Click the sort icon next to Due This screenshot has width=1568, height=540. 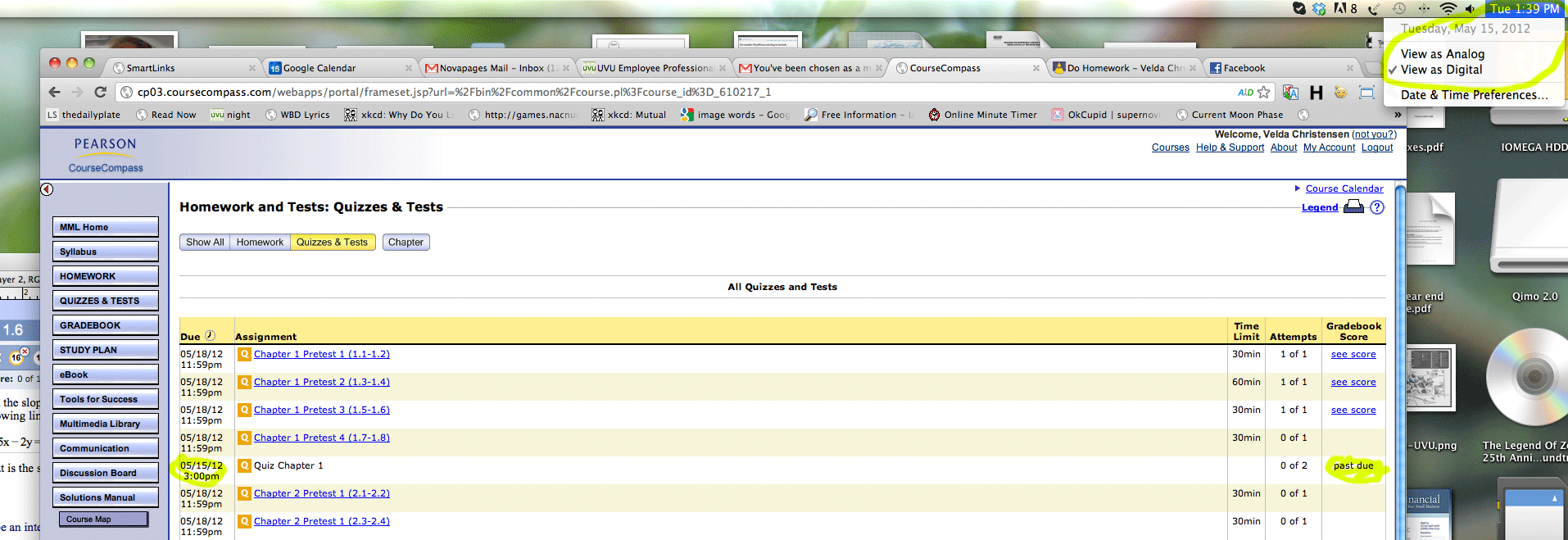click(210, 335)
